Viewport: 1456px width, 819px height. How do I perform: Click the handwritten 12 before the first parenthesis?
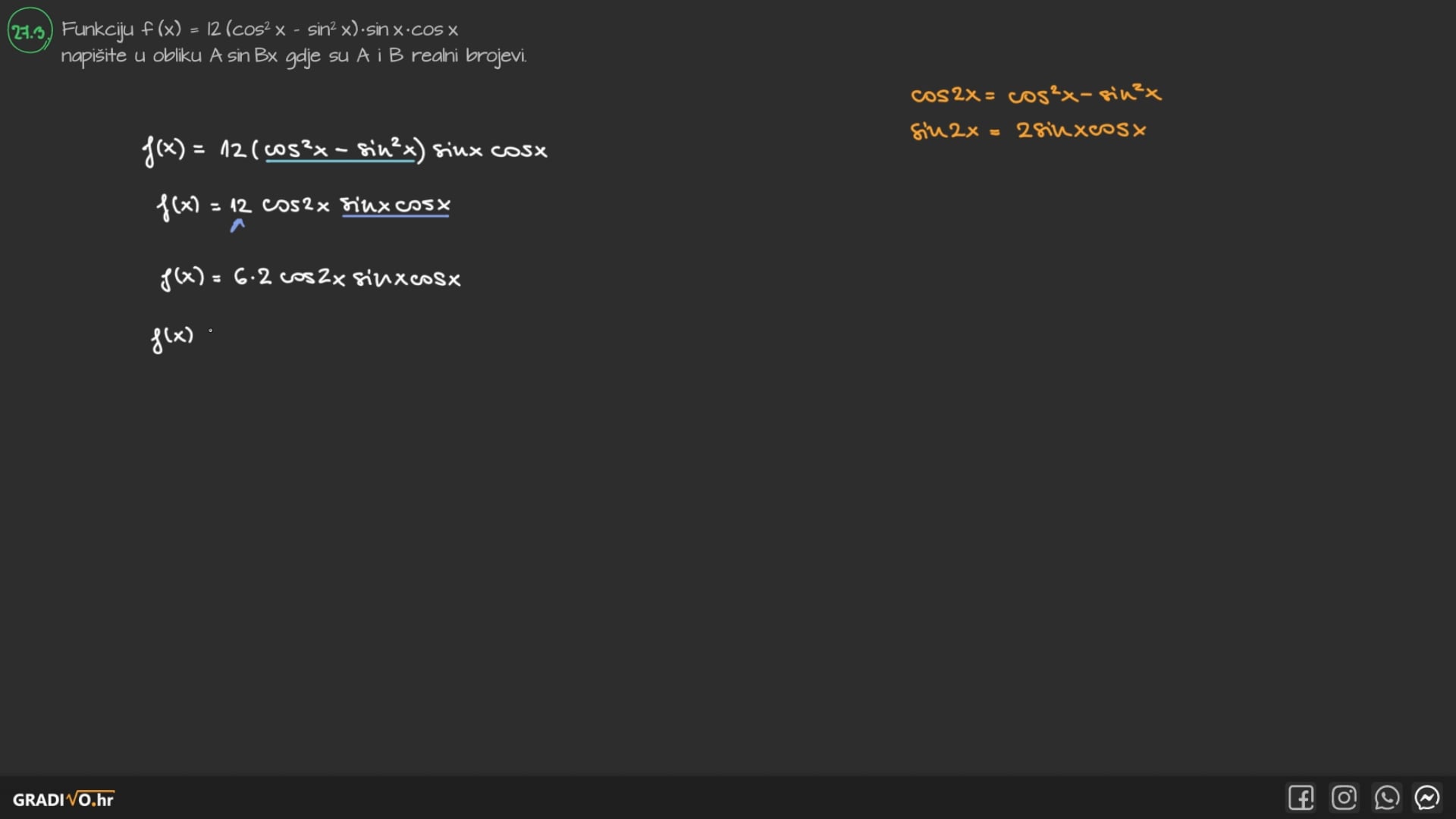[232, 149]
